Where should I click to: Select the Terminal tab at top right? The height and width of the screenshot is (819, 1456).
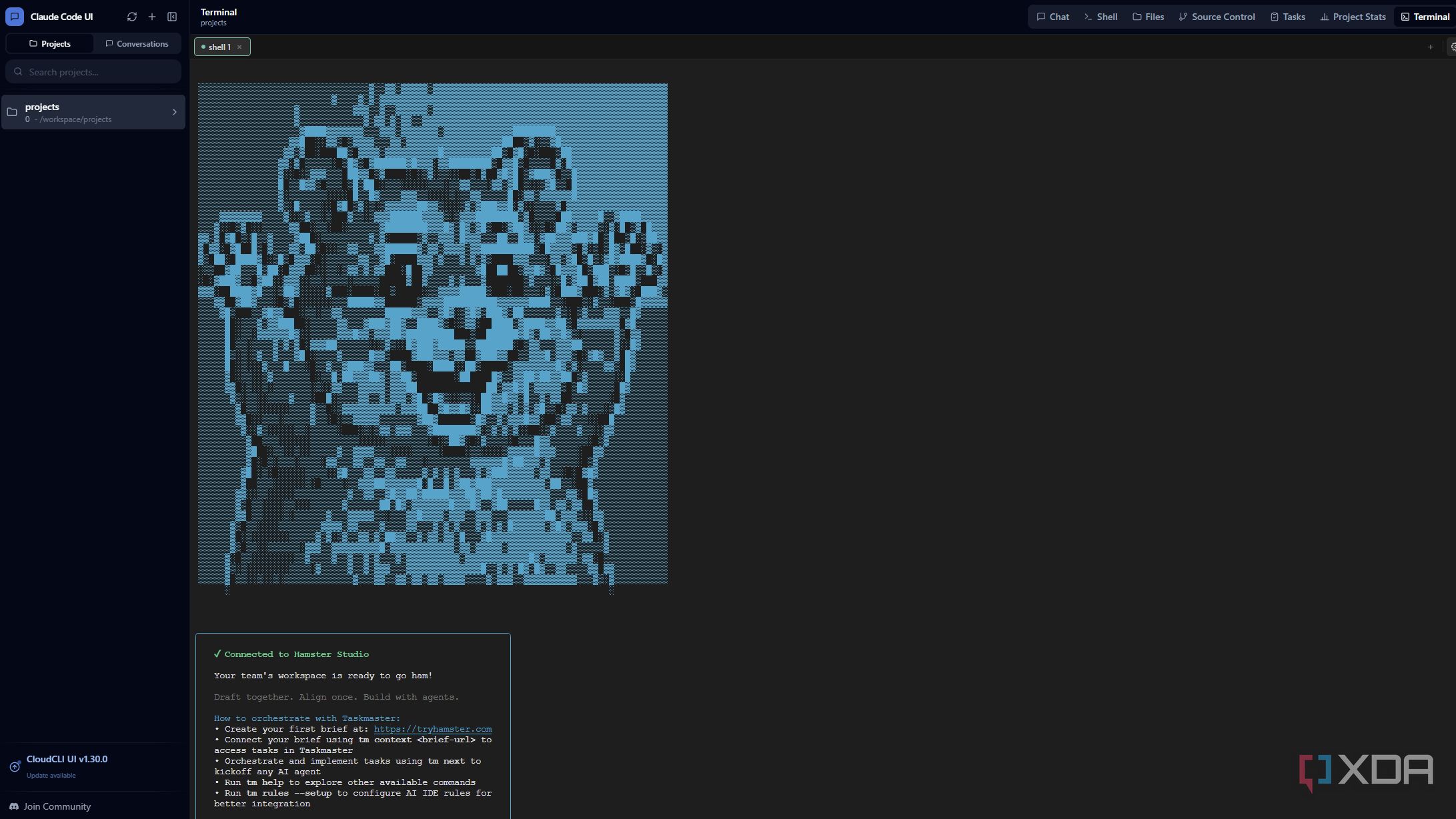(x=1425, y=17)
